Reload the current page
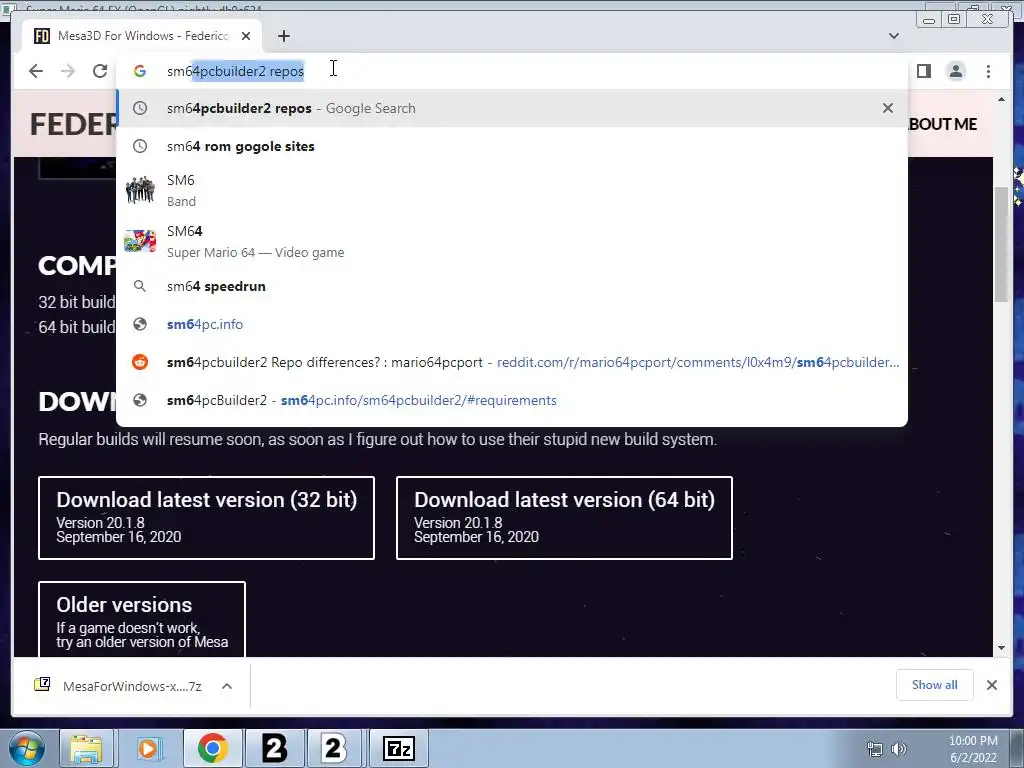Viewport: 1024px width, 768px height. (x=99, y=71)
